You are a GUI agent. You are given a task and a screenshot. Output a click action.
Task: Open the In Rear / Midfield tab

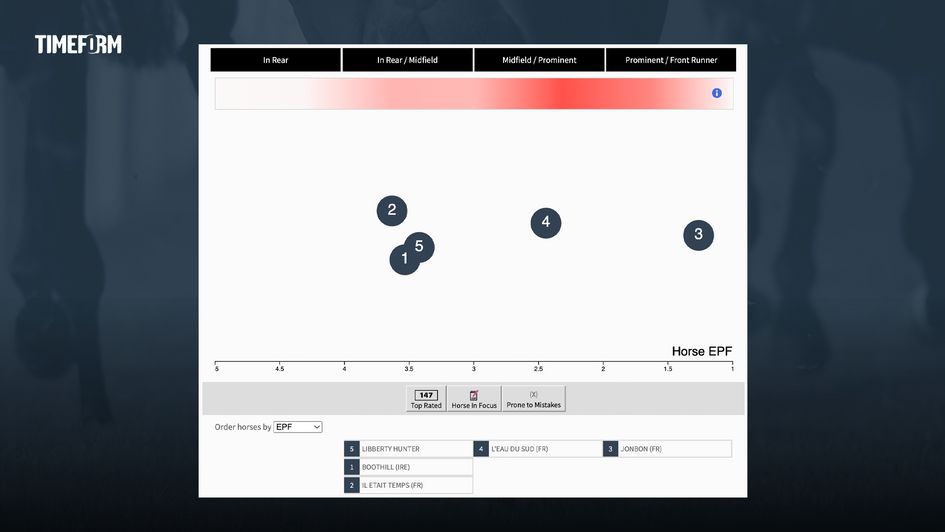(407, 60)
